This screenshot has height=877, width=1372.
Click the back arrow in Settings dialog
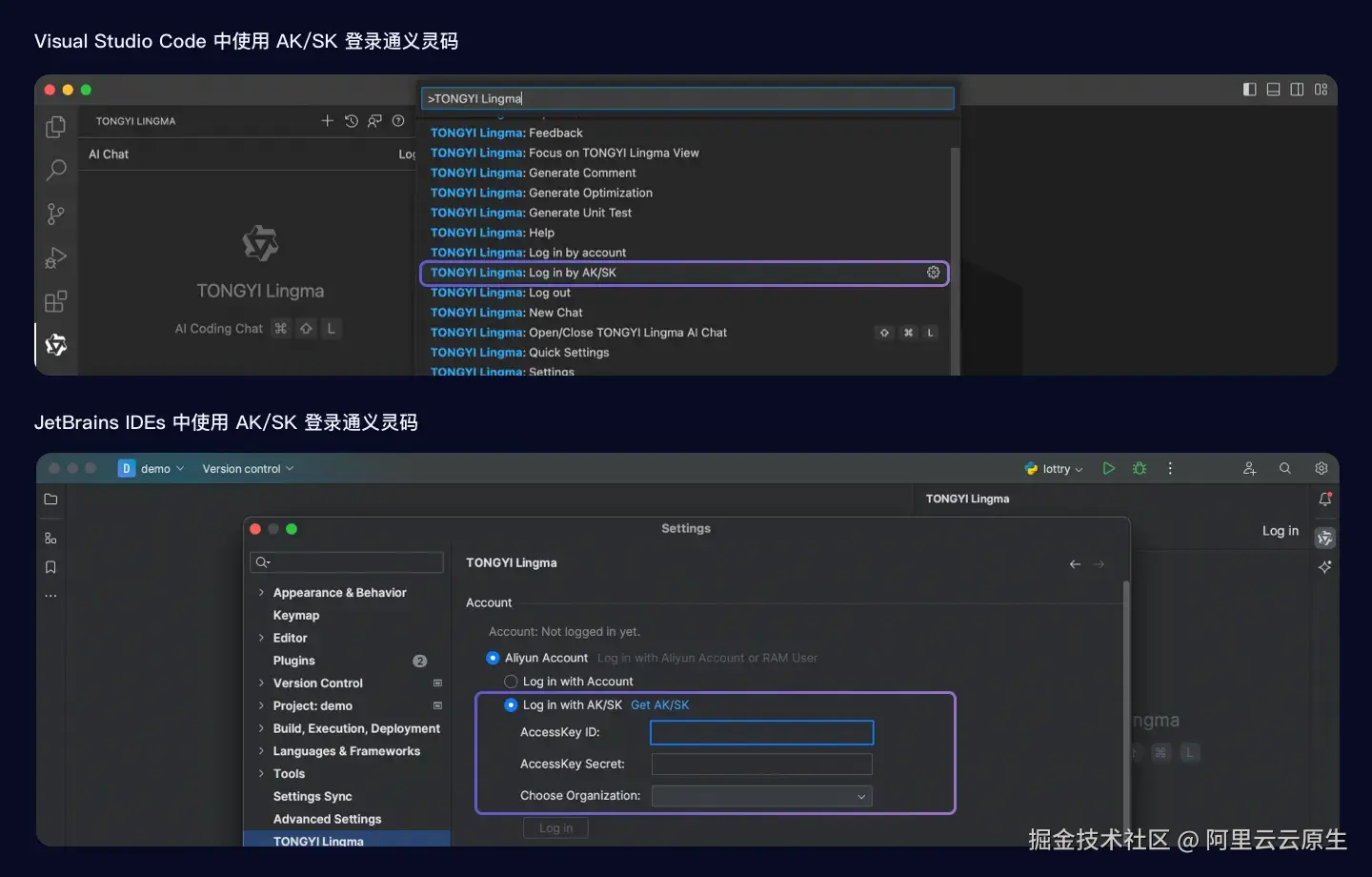tap(1075, 564)
